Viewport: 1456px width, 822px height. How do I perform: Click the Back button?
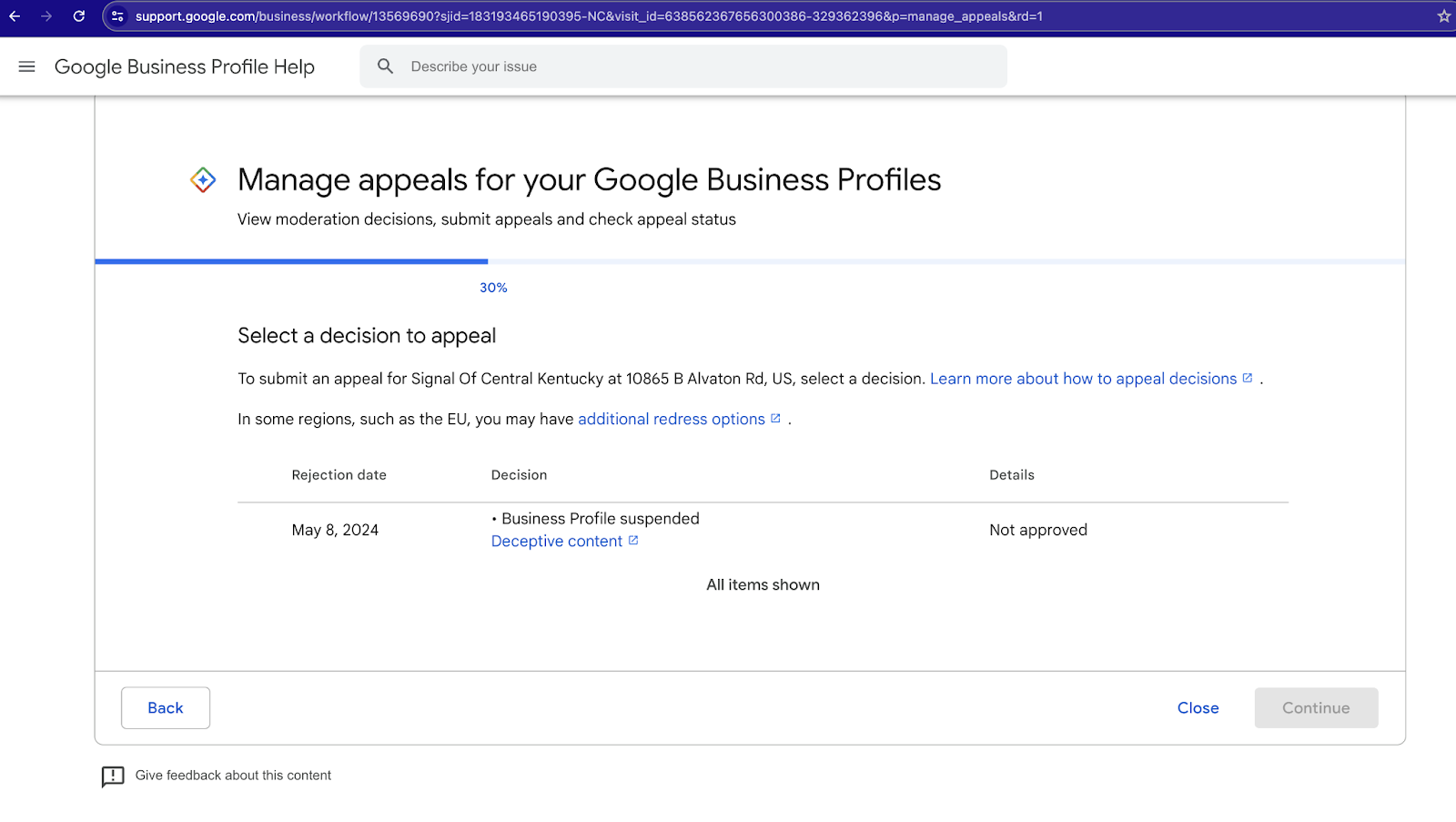coord(166,707)
